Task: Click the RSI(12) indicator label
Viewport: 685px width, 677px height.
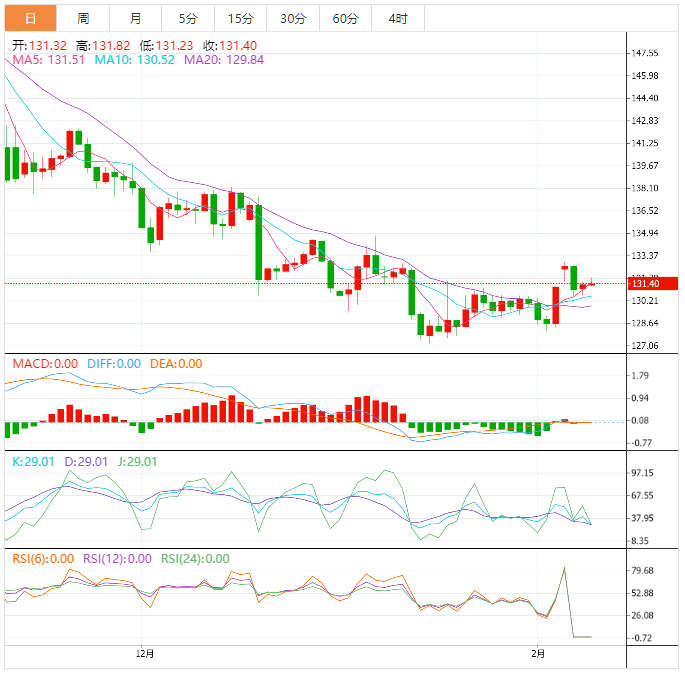Action: [x=117, y=559]
